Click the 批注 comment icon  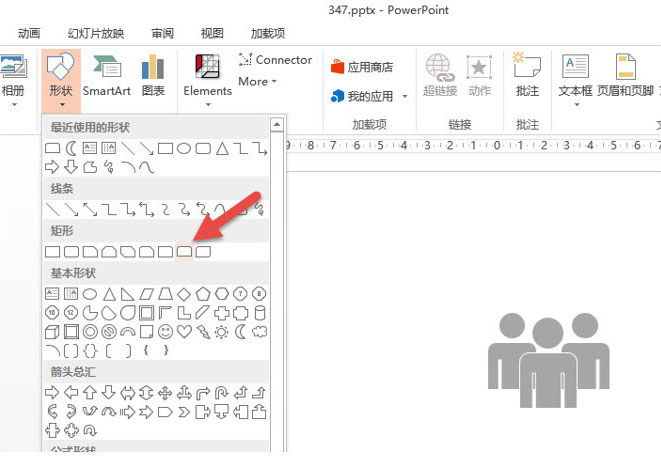point(526,75)
